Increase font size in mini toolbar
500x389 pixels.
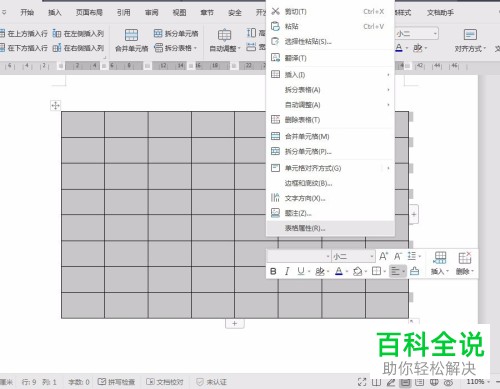(x=383, y=256)
